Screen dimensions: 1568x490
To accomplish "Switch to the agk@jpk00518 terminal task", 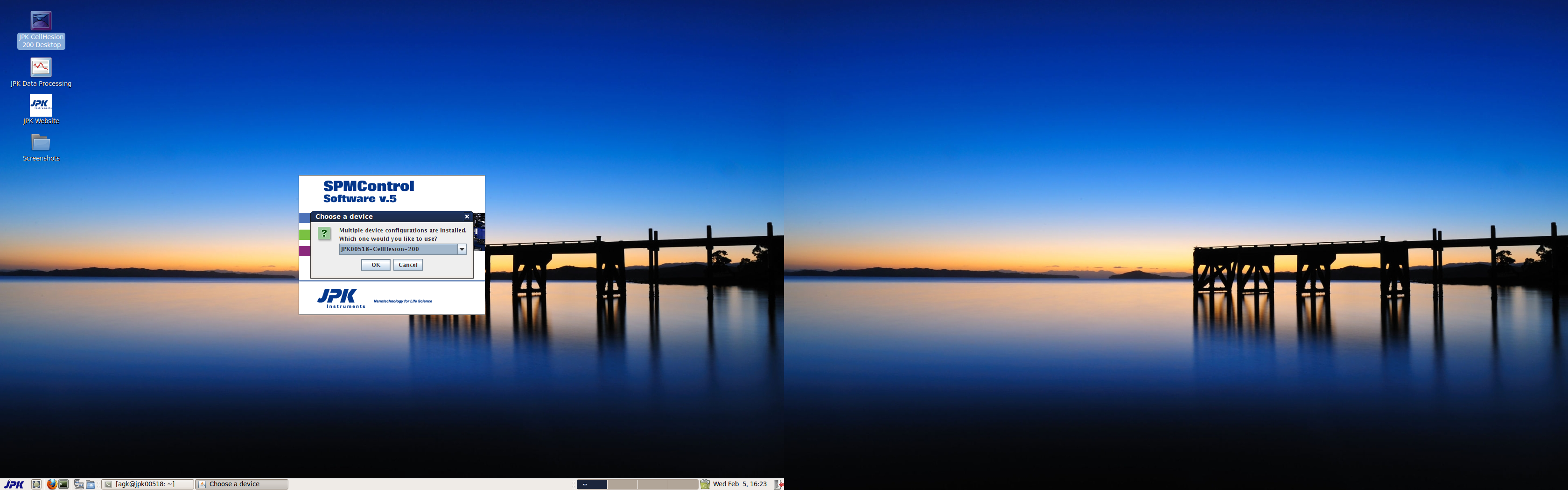I will coord(147,484).
